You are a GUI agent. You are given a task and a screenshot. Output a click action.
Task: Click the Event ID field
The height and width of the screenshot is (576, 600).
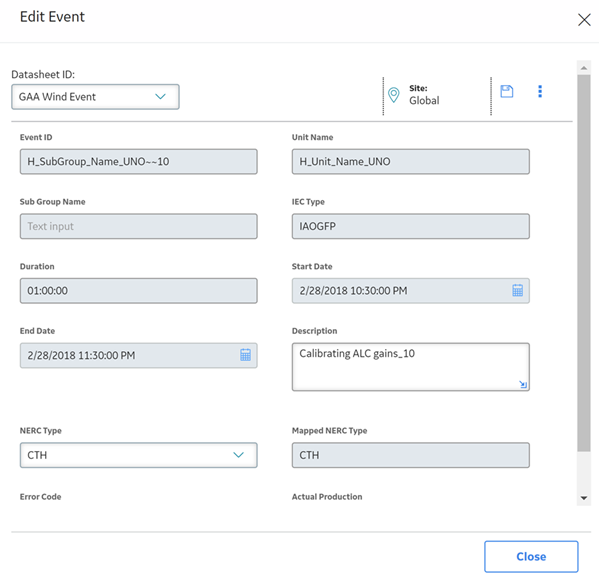[139, 162]
